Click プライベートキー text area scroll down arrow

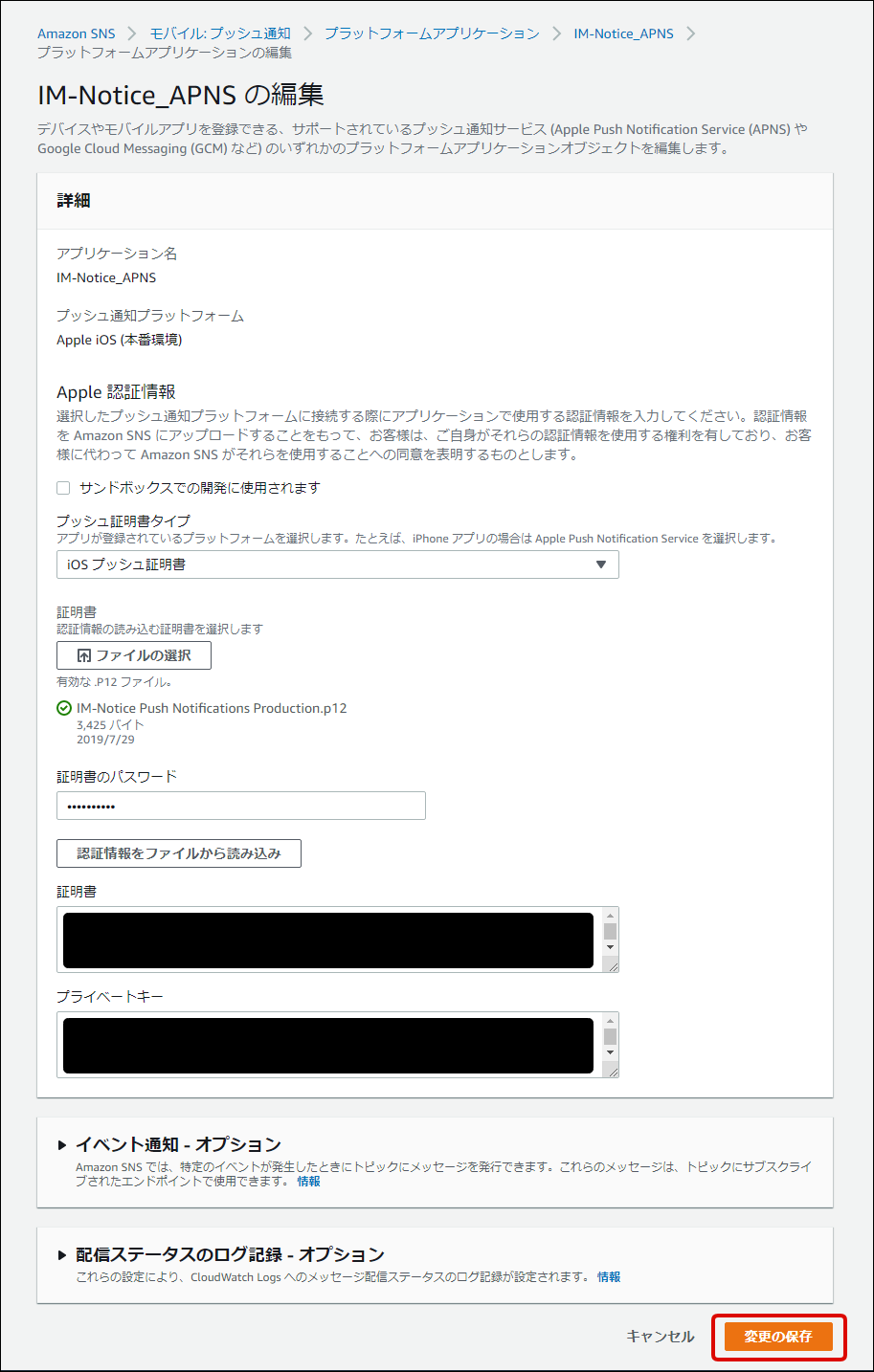[x=610, y=1052]
